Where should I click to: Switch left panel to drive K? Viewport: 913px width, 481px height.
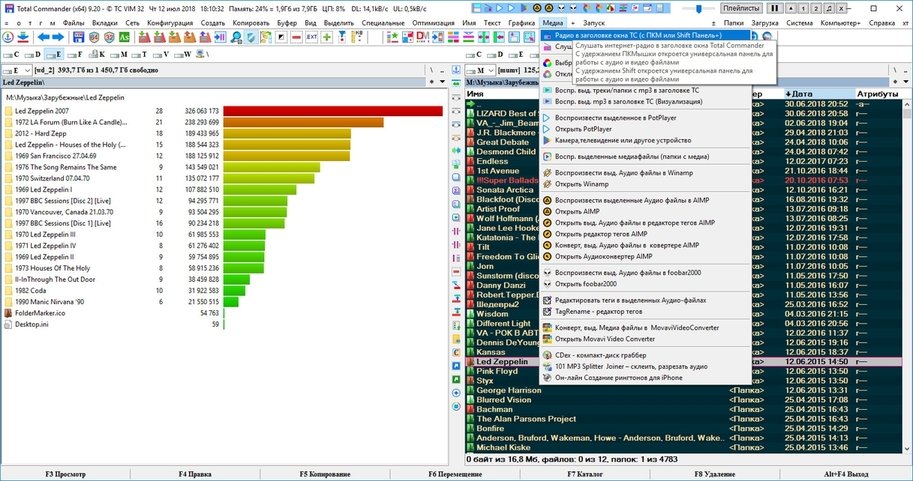tap(98, 54)
